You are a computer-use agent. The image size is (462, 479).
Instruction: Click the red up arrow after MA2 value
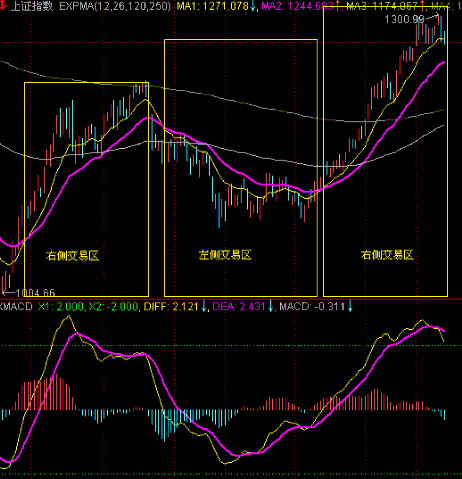[x=338, y=6]
